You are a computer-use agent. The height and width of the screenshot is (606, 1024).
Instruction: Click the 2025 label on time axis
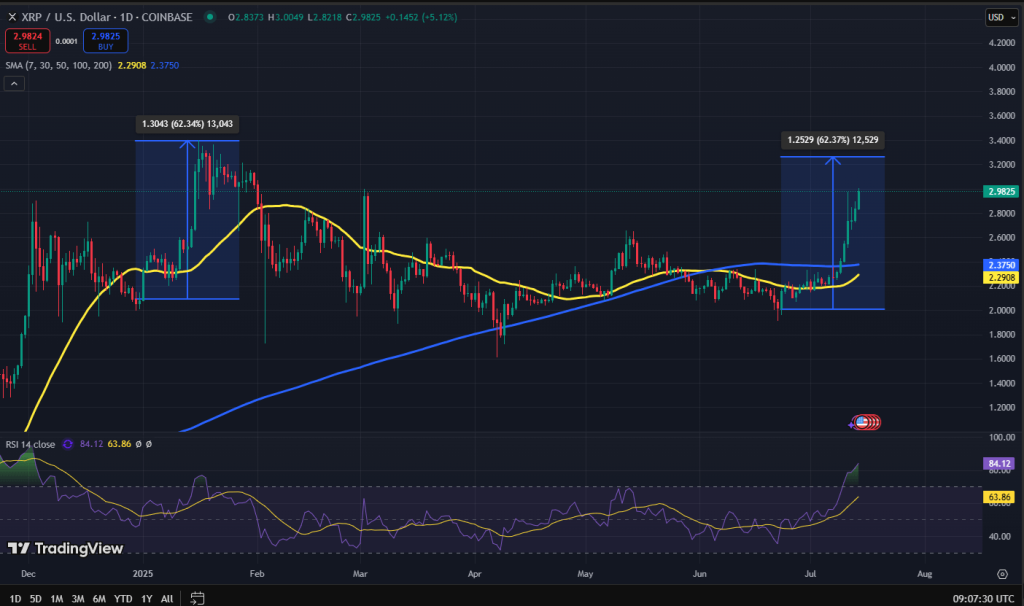[x=142, y=574]
